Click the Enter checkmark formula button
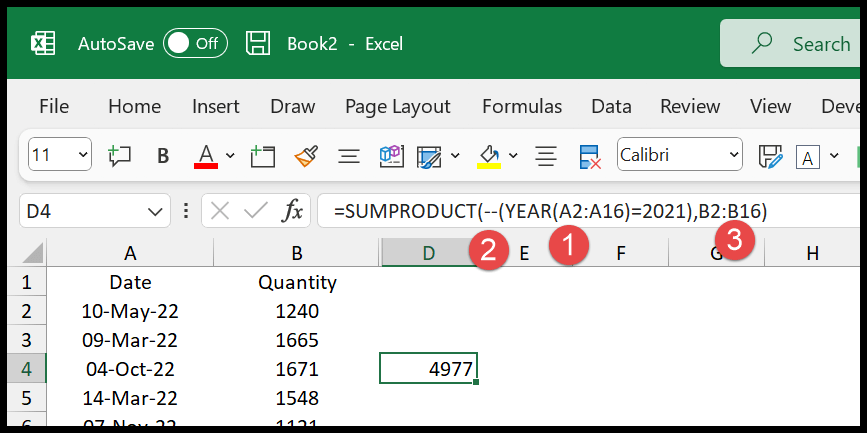Screen dimensions: 867x433 click(x=255, y=211)
